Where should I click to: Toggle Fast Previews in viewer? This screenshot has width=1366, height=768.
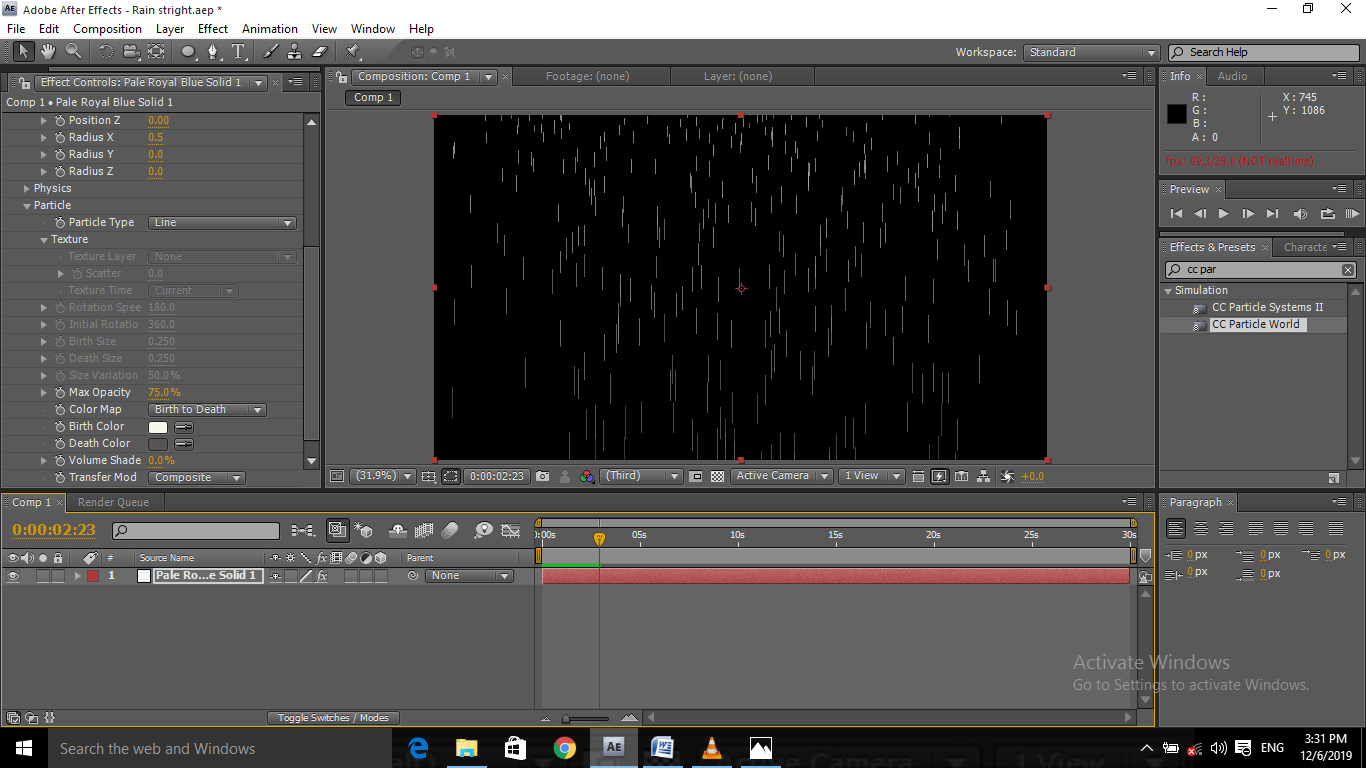click(x=939, y=477)
